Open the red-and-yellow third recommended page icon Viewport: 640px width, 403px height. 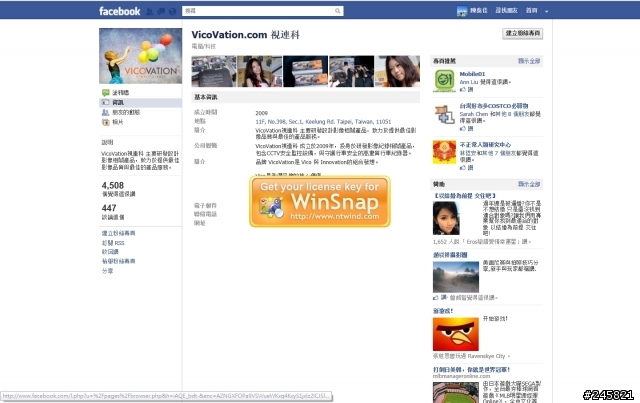pyautogui.click(x=444, y=152)
